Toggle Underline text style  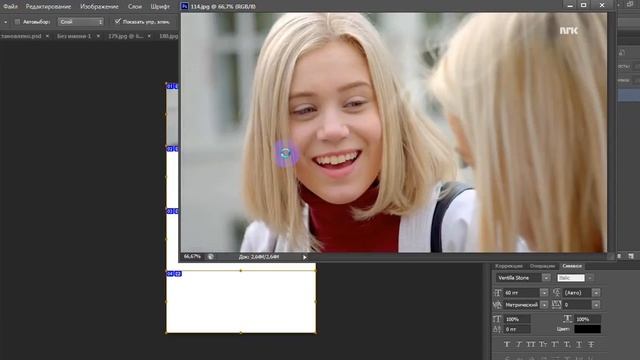pyautogui.click(x=579, y=344)
